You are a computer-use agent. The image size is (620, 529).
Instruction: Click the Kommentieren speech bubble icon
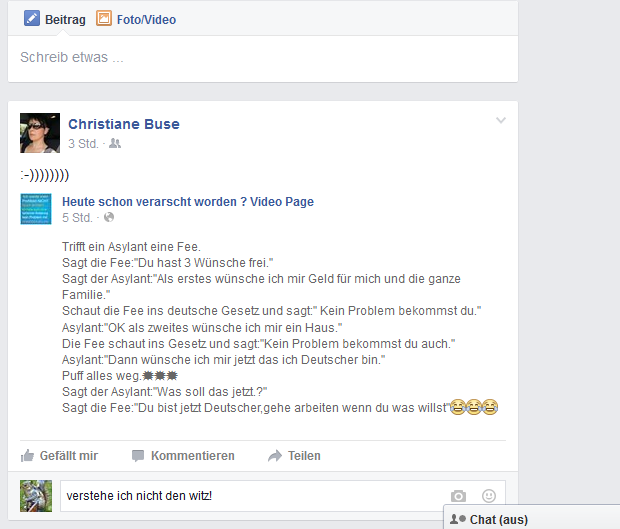[x=138, y=455]
